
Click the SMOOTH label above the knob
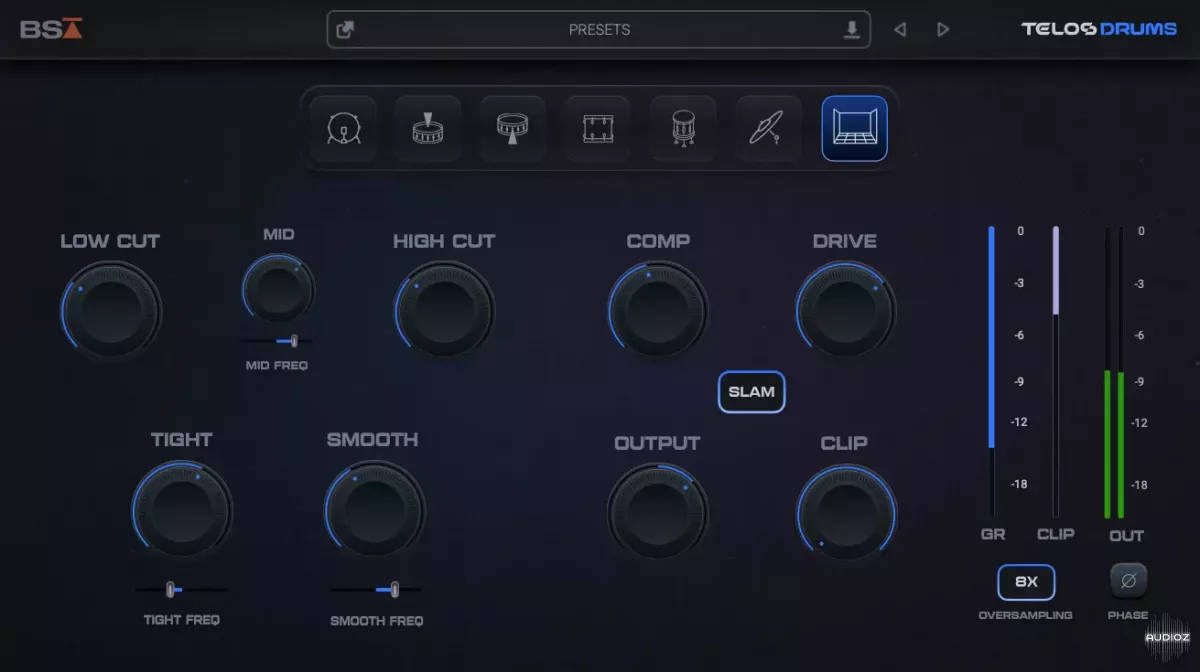[373, 439]
